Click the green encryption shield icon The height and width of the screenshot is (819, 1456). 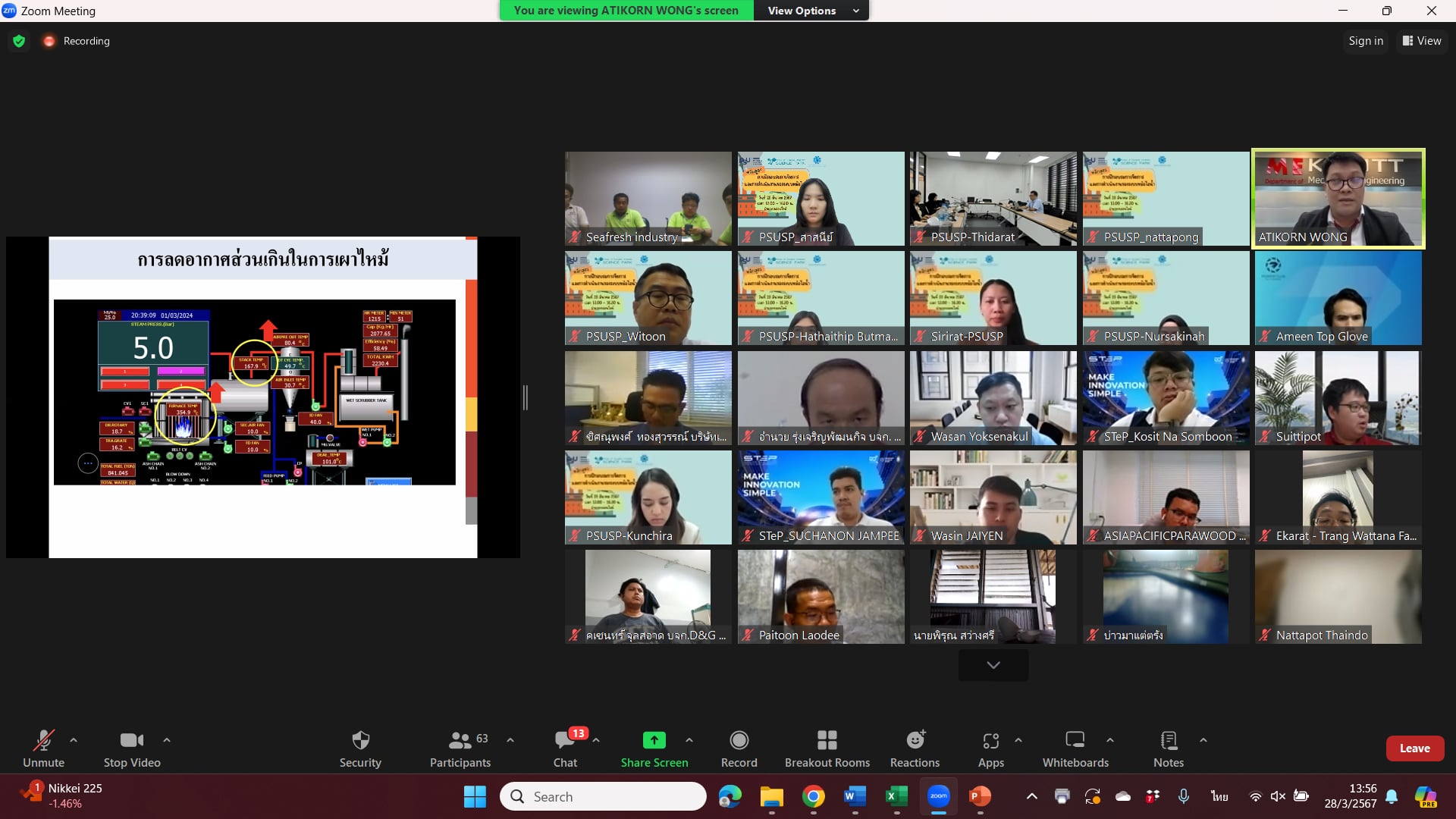(x=19, y=41)
